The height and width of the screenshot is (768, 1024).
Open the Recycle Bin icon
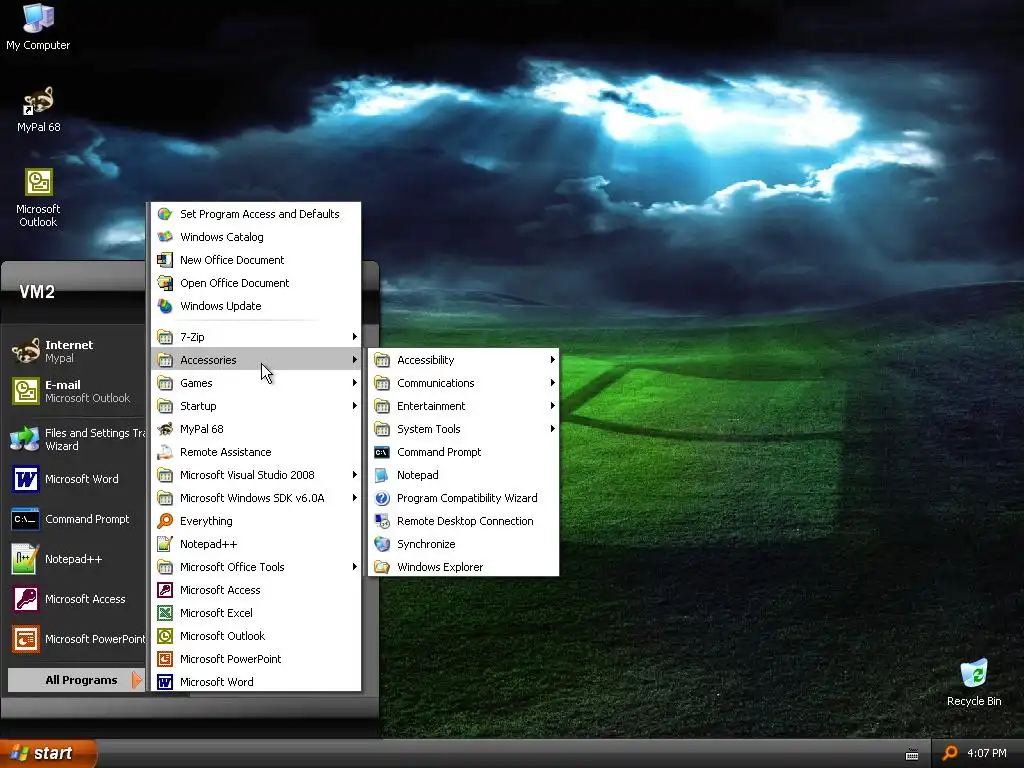974,682
